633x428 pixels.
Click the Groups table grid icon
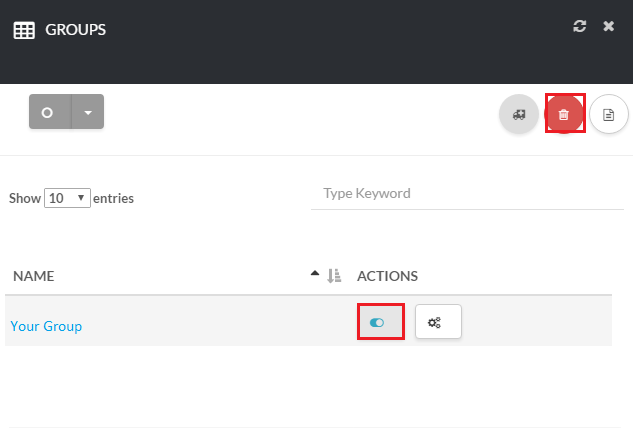coord(23,30)
